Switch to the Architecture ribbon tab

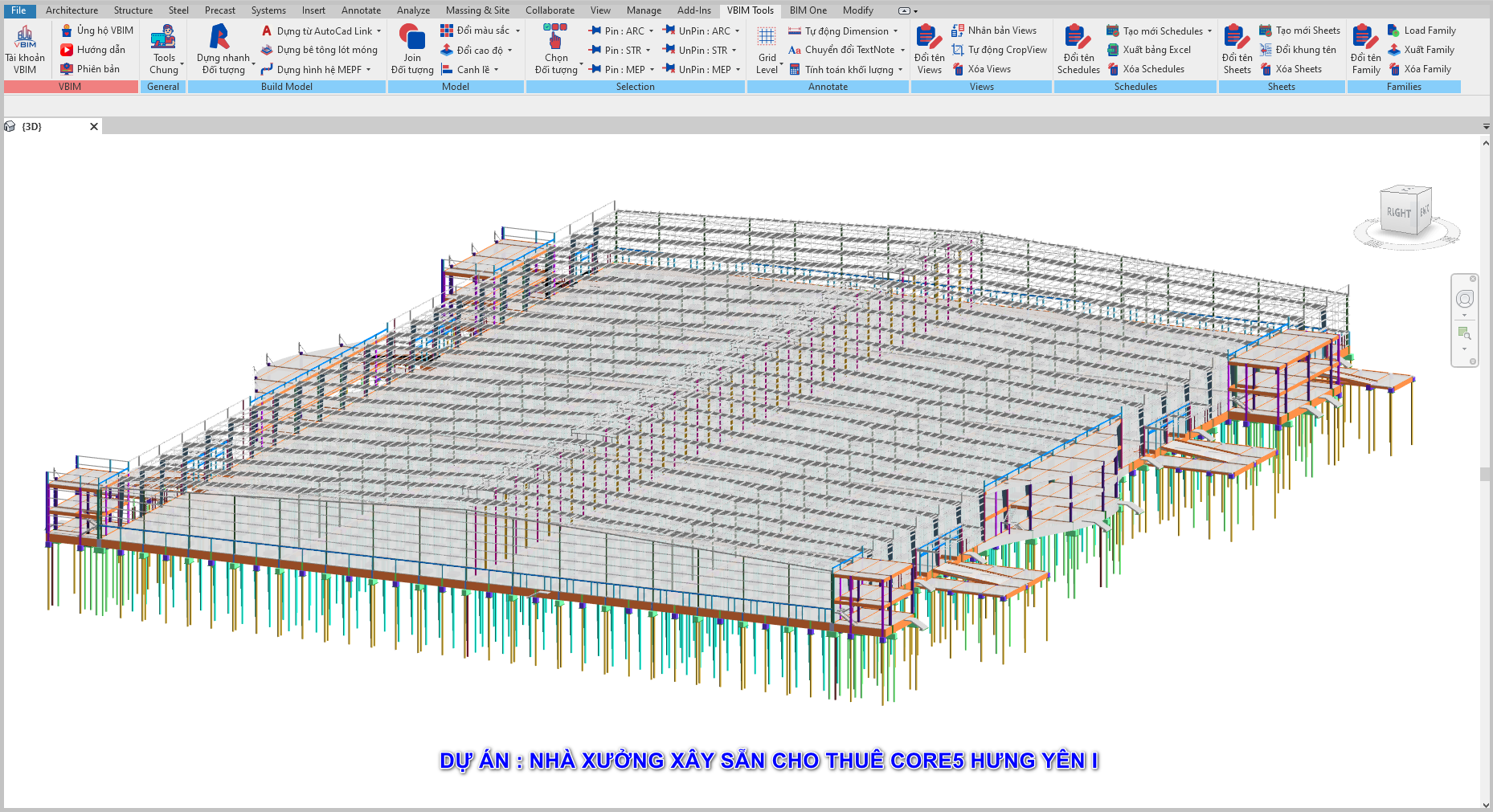coord(72,10)
